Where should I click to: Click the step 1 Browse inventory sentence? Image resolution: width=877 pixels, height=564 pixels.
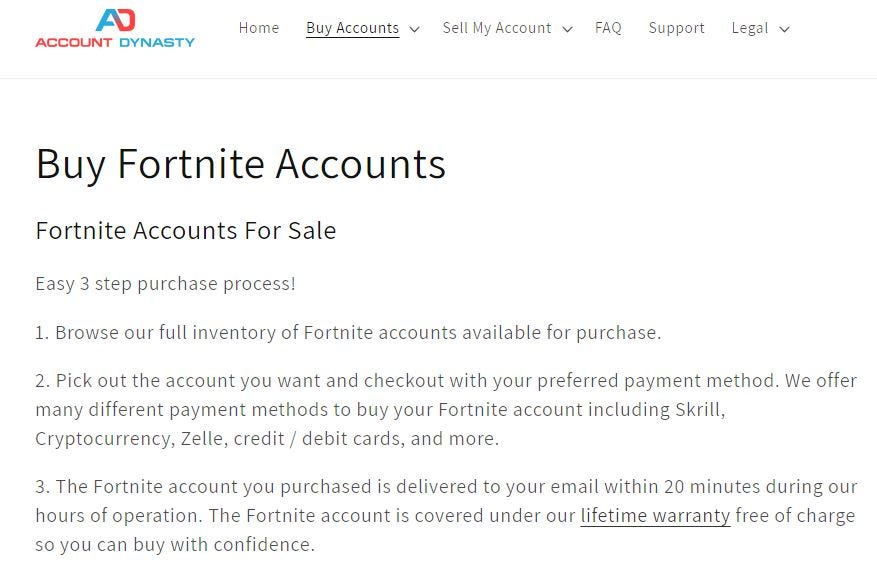point(348,332)
